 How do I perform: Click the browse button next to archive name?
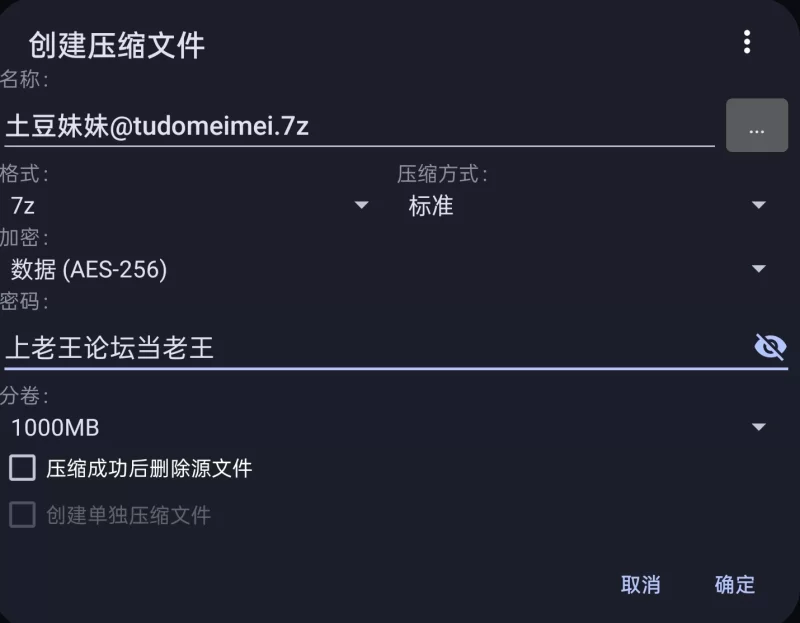pyautogui.click(x=756, y=125)
